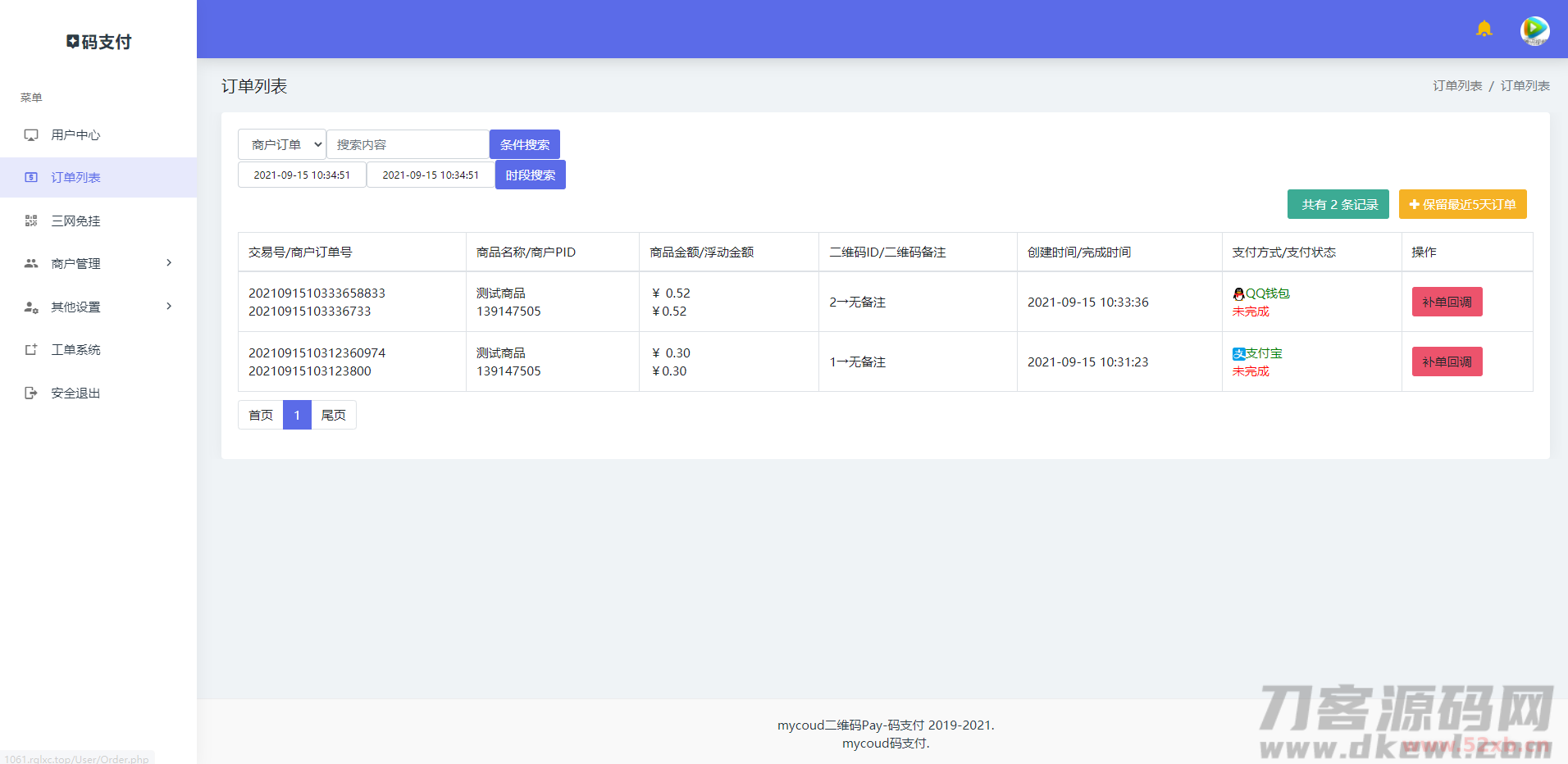Click the 支付宝 payment icon
This screenshot has height=764, width=1568.
click(x=1238, y=354)
